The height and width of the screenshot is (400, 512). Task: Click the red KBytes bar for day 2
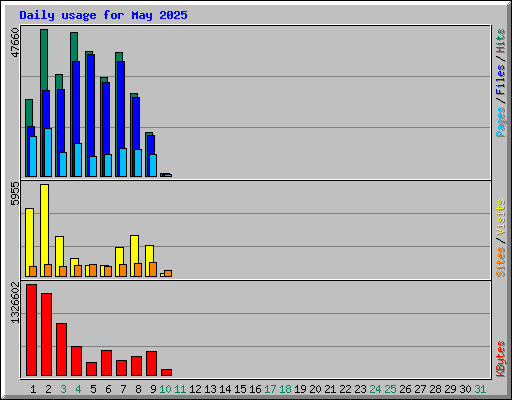tap(46, 335)
